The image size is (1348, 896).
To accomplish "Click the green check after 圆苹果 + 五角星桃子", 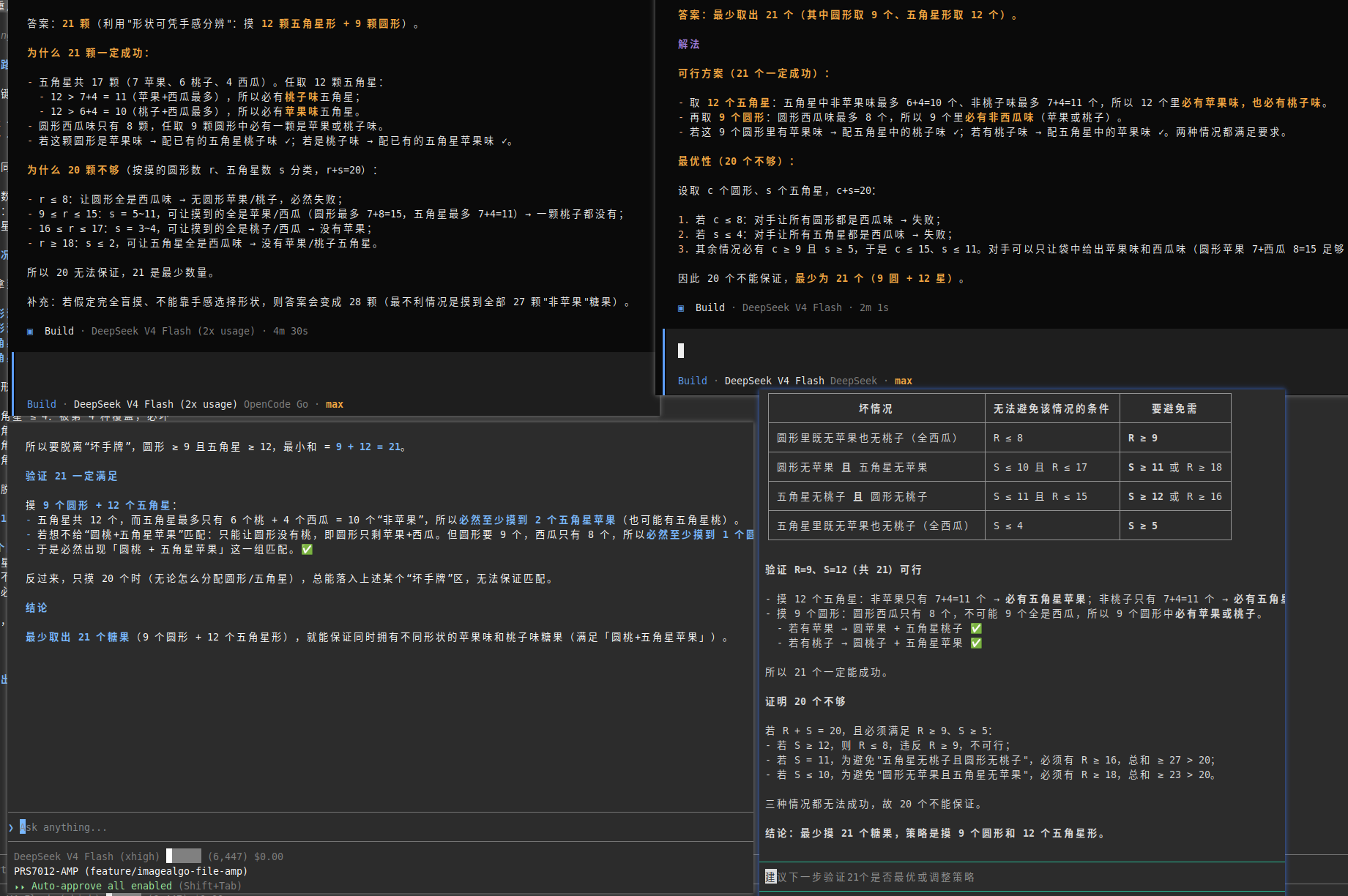I will click(x=976, y=628).
